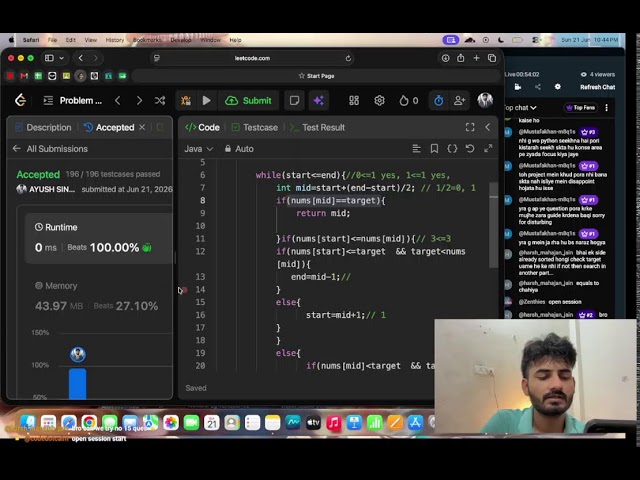The width and height of the screenshot is (640, 480).
Task: Open the layout grid icon
Action: click(x=354, y=100)
